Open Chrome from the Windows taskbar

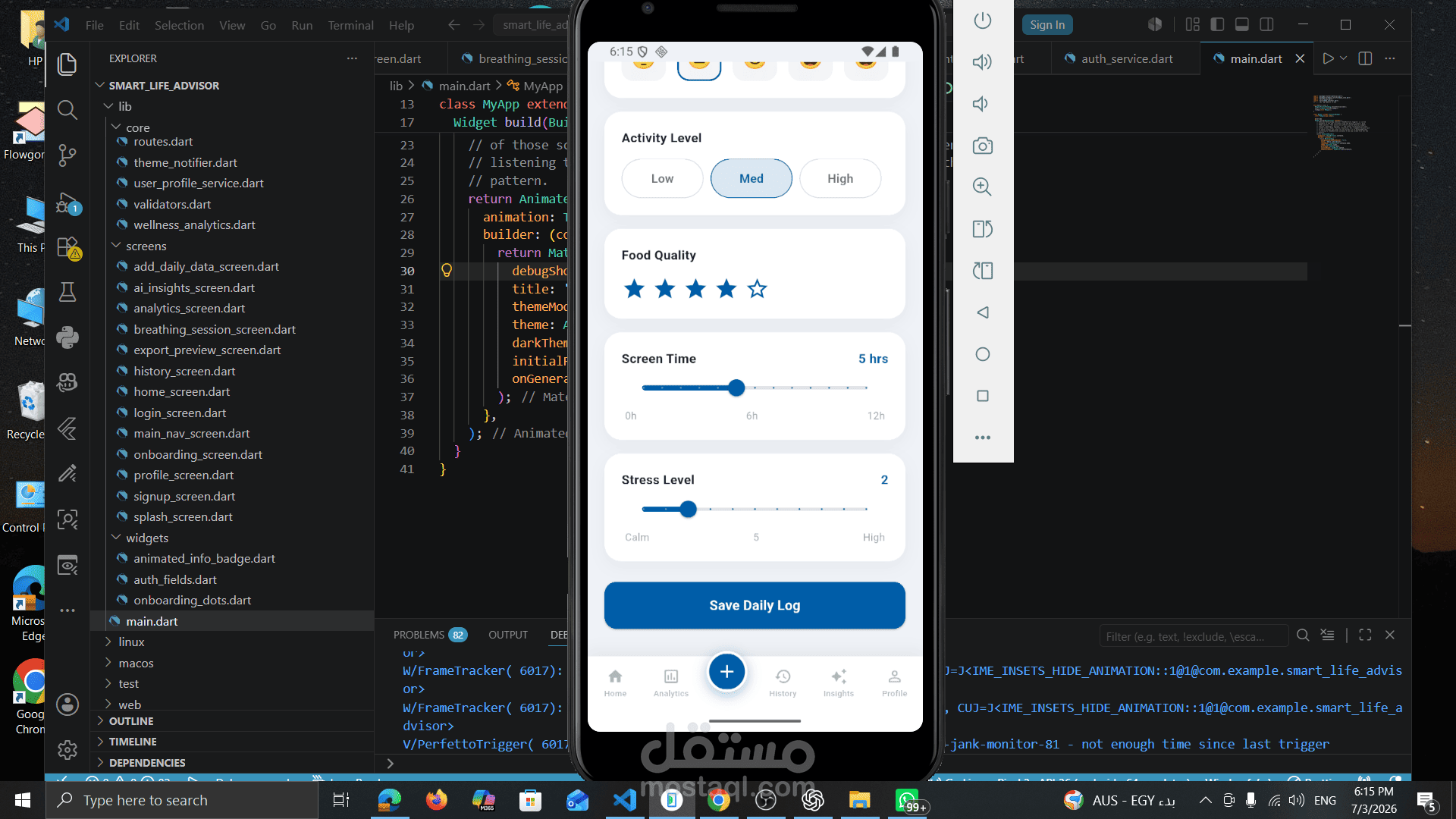[718, 800]
